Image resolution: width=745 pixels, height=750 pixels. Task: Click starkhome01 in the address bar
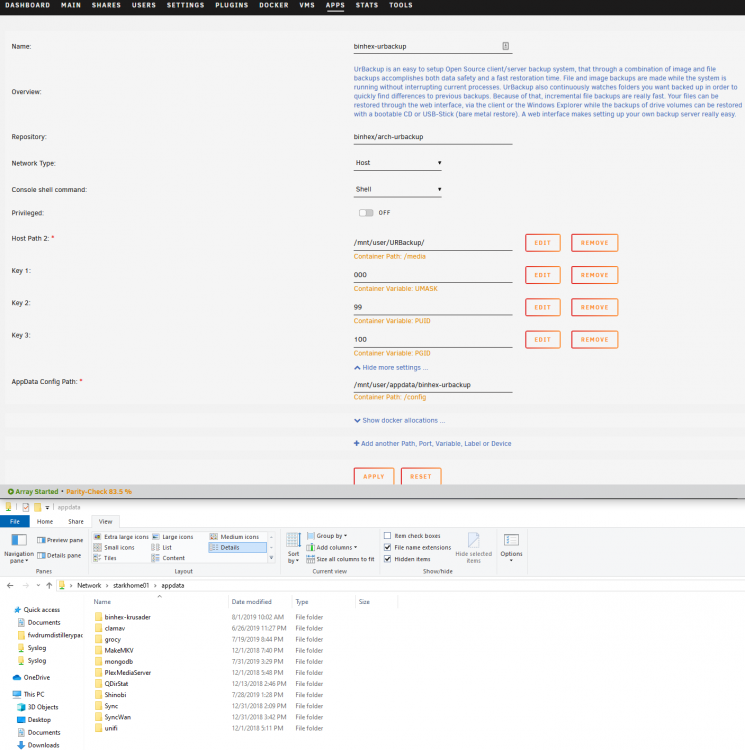(131, 585)
